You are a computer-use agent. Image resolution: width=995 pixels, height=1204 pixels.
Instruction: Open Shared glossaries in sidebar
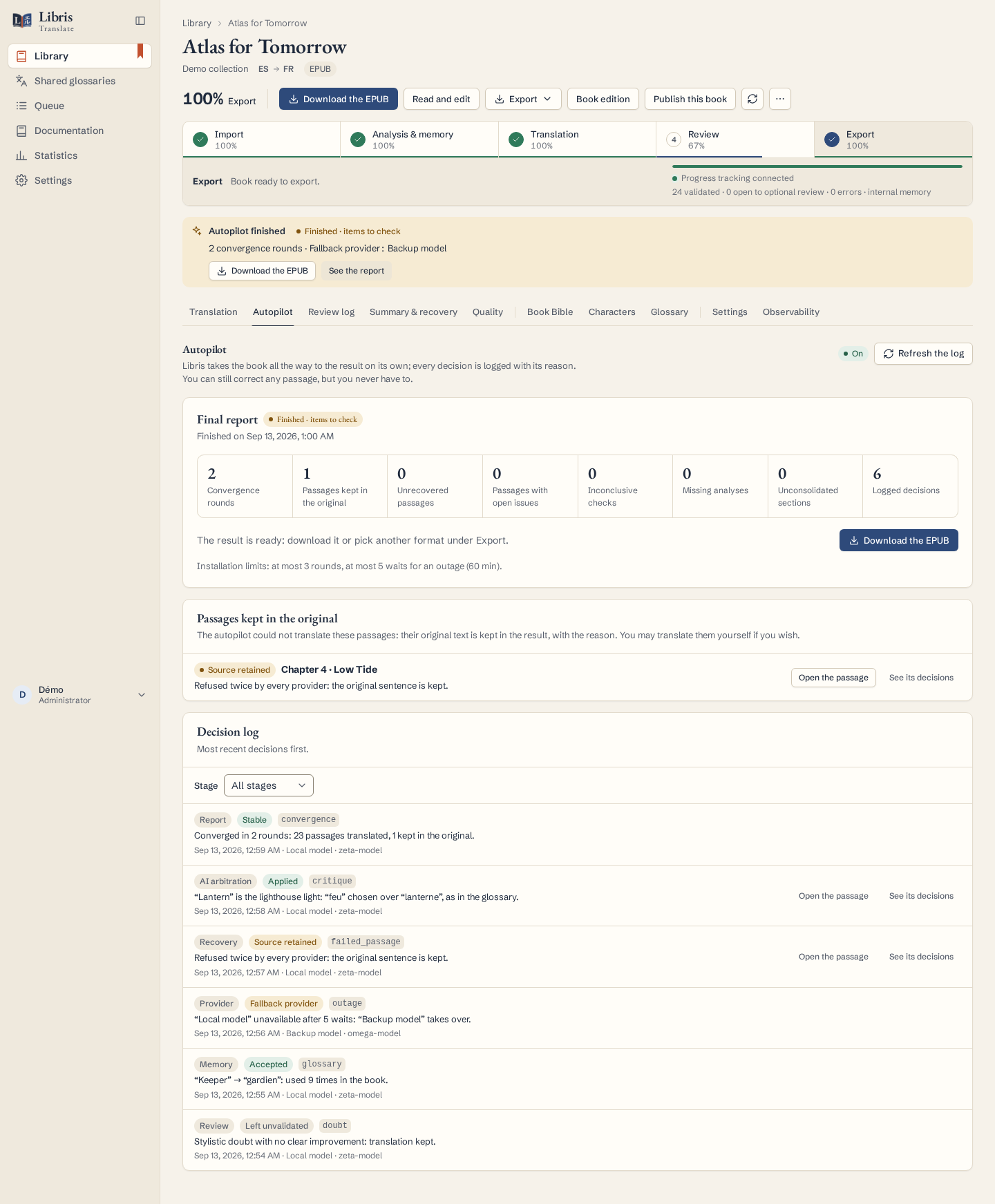coord(79,81)
